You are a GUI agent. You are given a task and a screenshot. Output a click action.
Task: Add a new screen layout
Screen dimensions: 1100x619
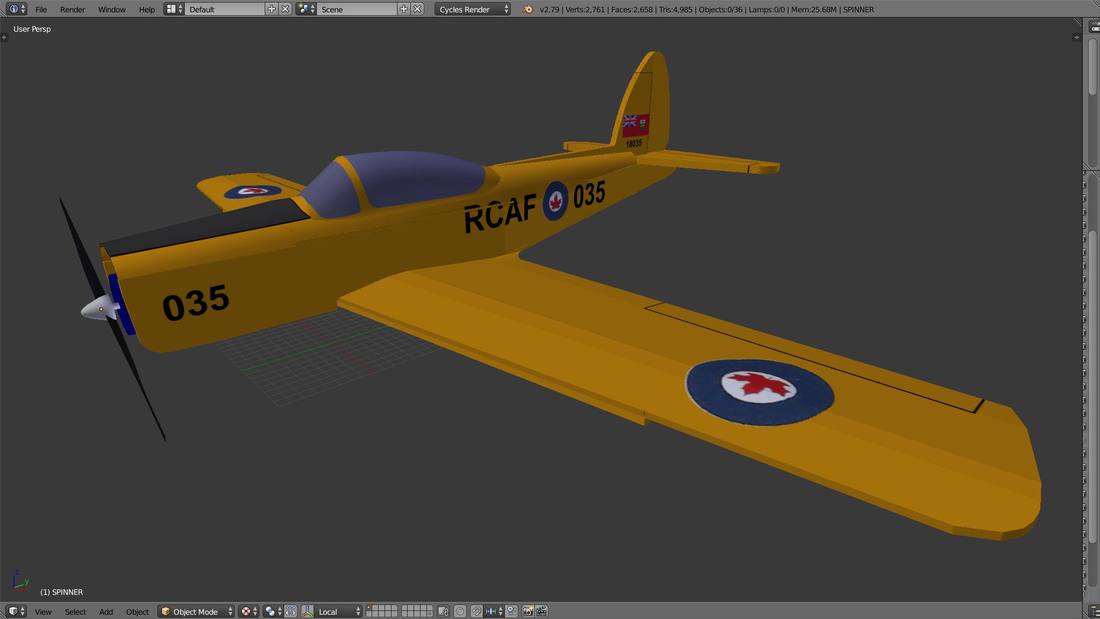272,9
